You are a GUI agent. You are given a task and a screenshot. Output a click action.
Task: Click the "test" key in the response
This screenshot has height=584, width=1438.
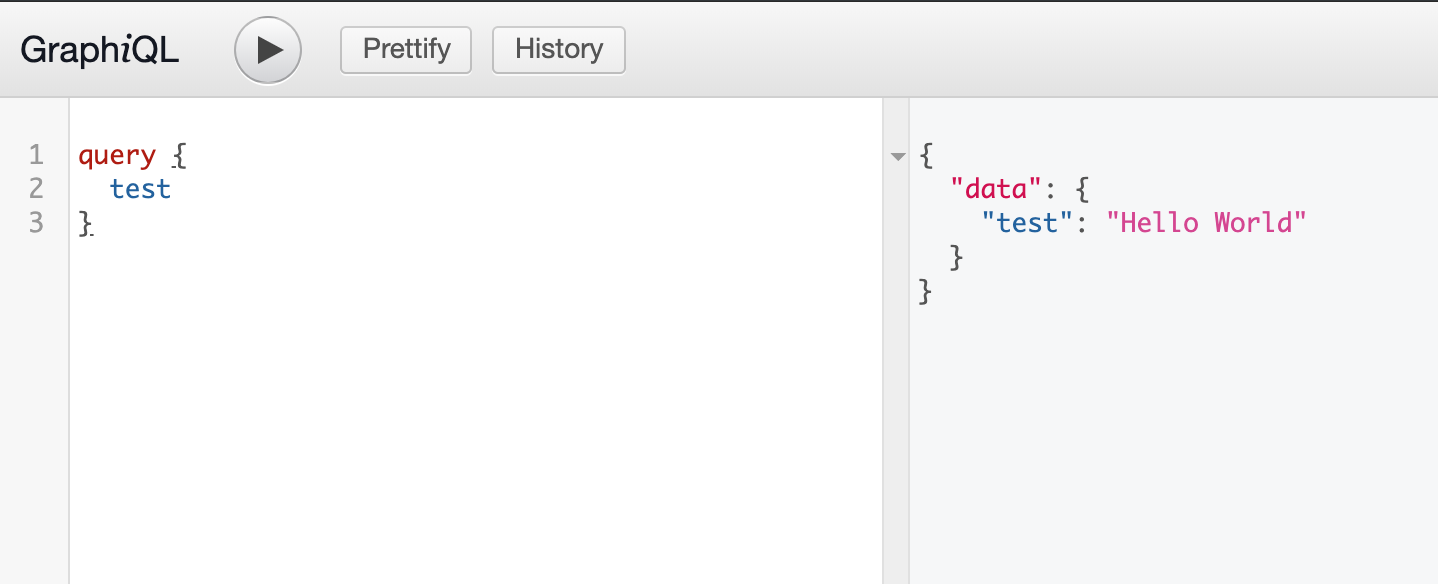pos(1028,222)
